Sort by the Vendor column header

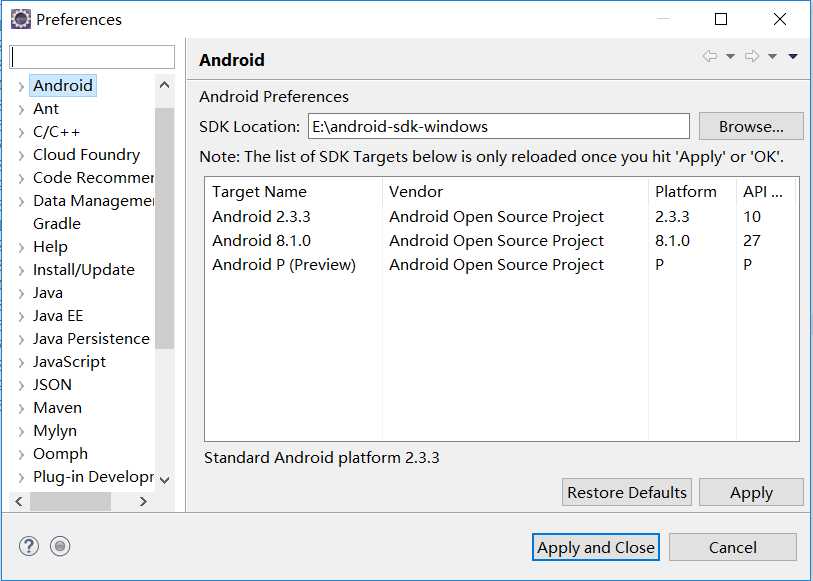pos(515,192)
